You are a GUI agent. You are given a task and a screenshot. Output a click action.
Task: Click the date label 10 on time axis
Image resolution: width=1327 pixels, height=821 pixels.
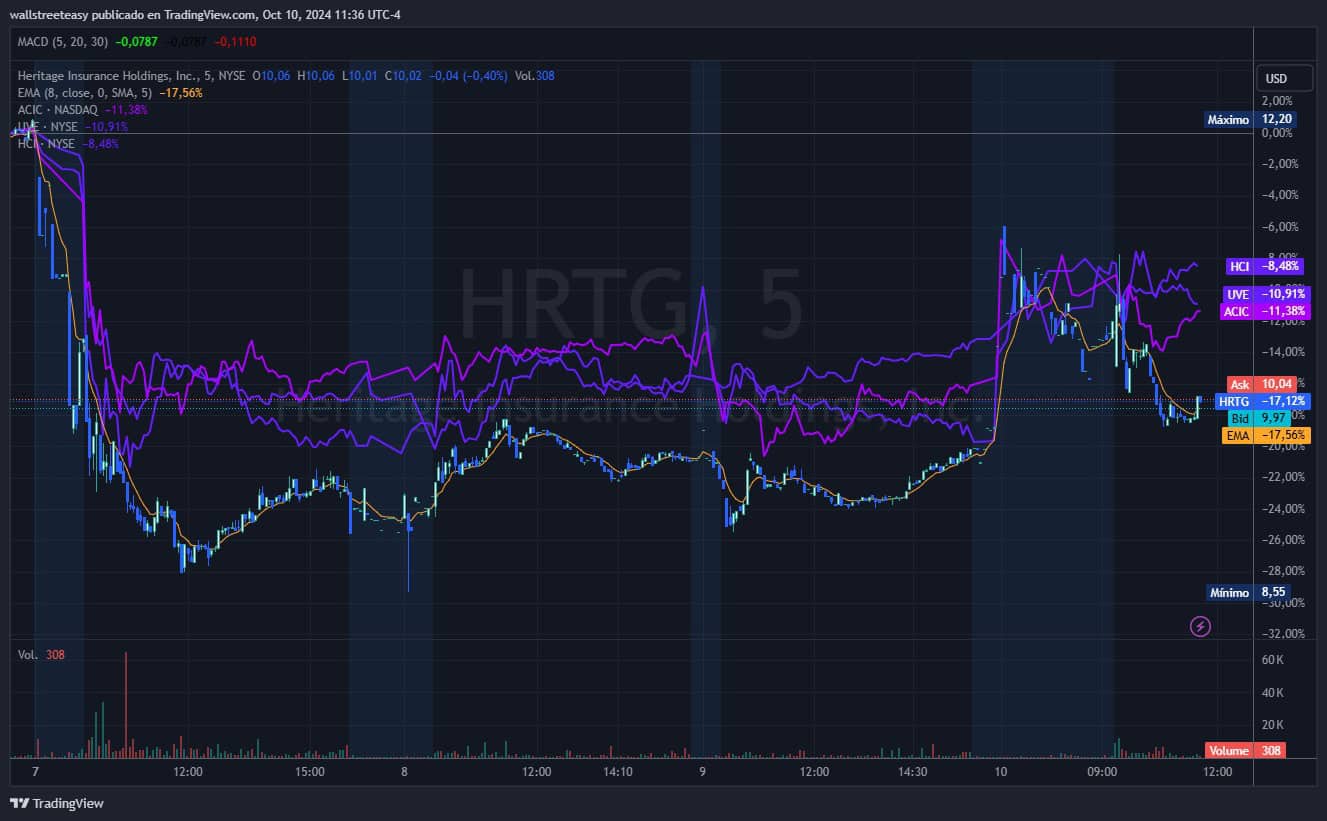(x=1000, y=772)
